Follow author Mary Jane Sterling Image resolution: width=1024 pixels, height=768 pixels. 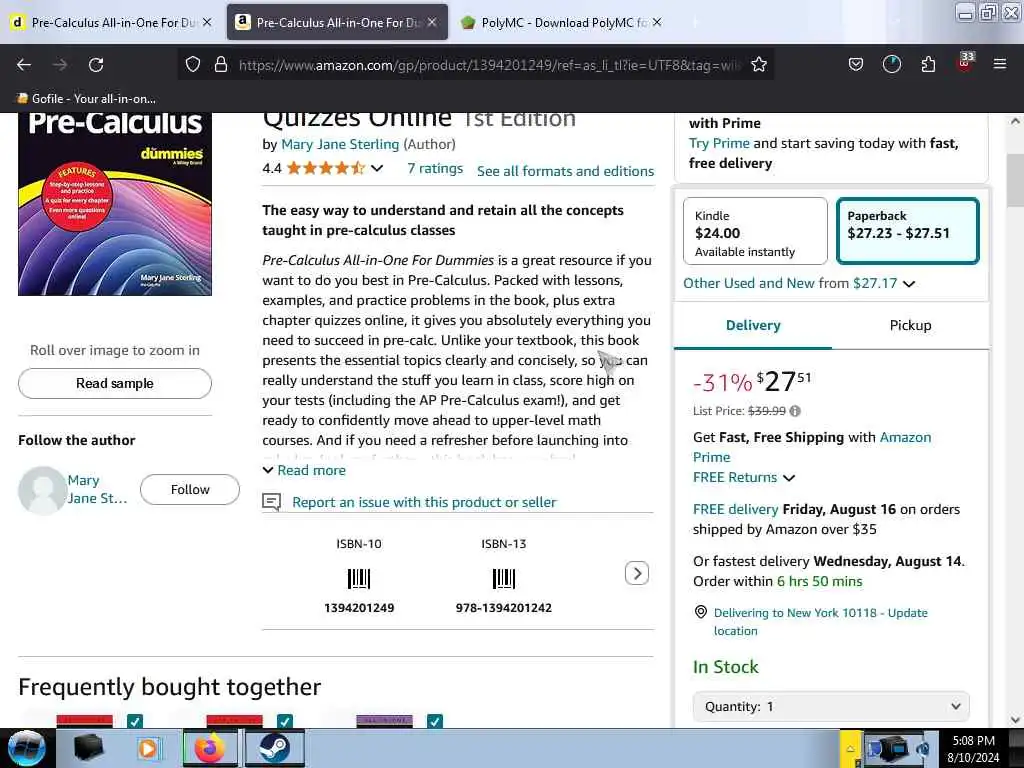pos(190,489)
